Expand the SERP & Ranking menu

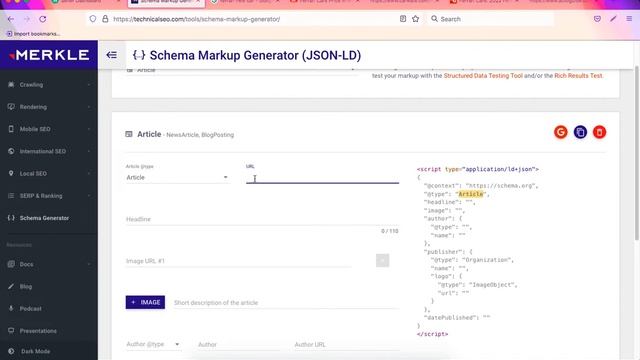pyautogui.click(x=49, y=196)
